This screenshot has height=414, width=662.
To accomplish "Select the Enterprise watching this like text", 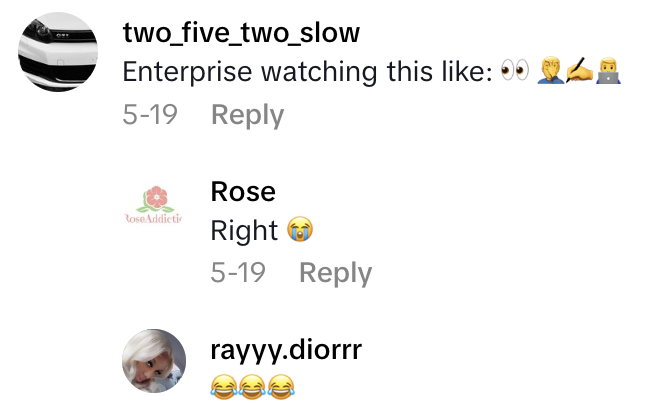I will click(x=308, y=71).
